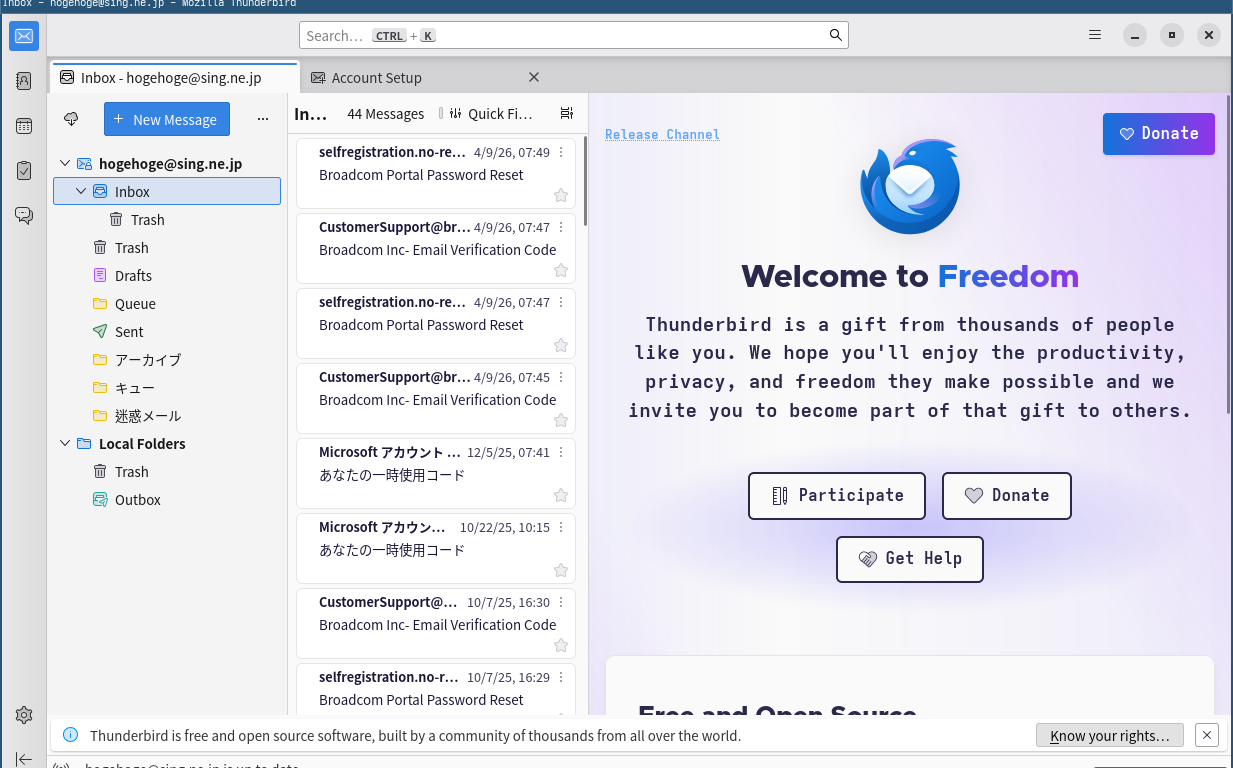The width and height of the screenshot is (1233, 768).
Task: Open more menu for 12/5/25 Microsoft message
Action: tap(561, 453)
